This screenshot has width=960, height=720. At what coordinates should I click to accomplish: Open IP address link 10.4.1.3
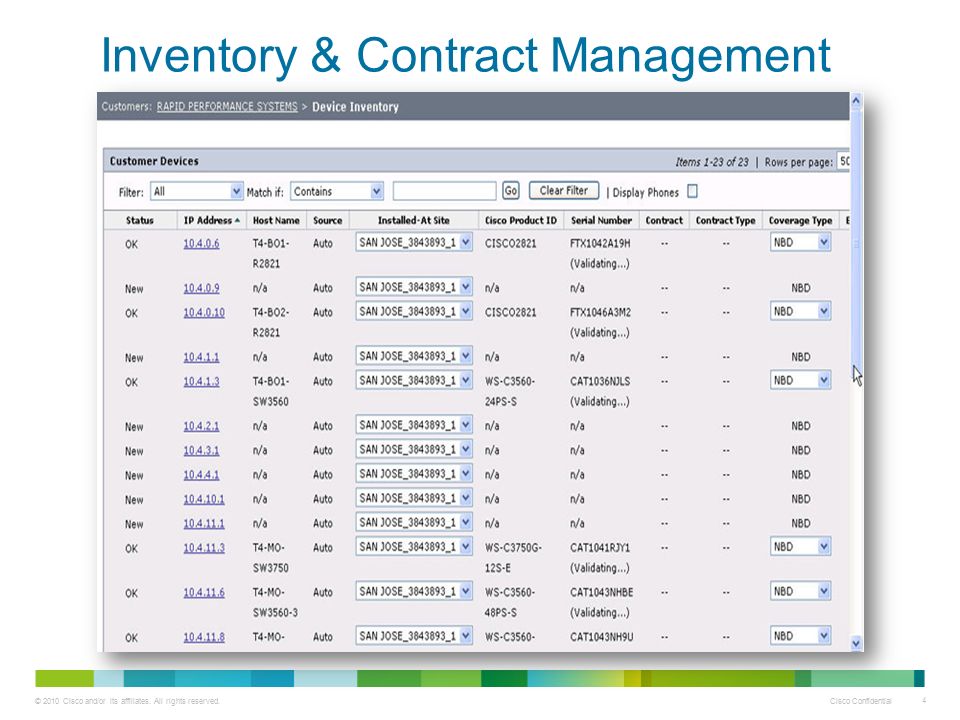201,381
